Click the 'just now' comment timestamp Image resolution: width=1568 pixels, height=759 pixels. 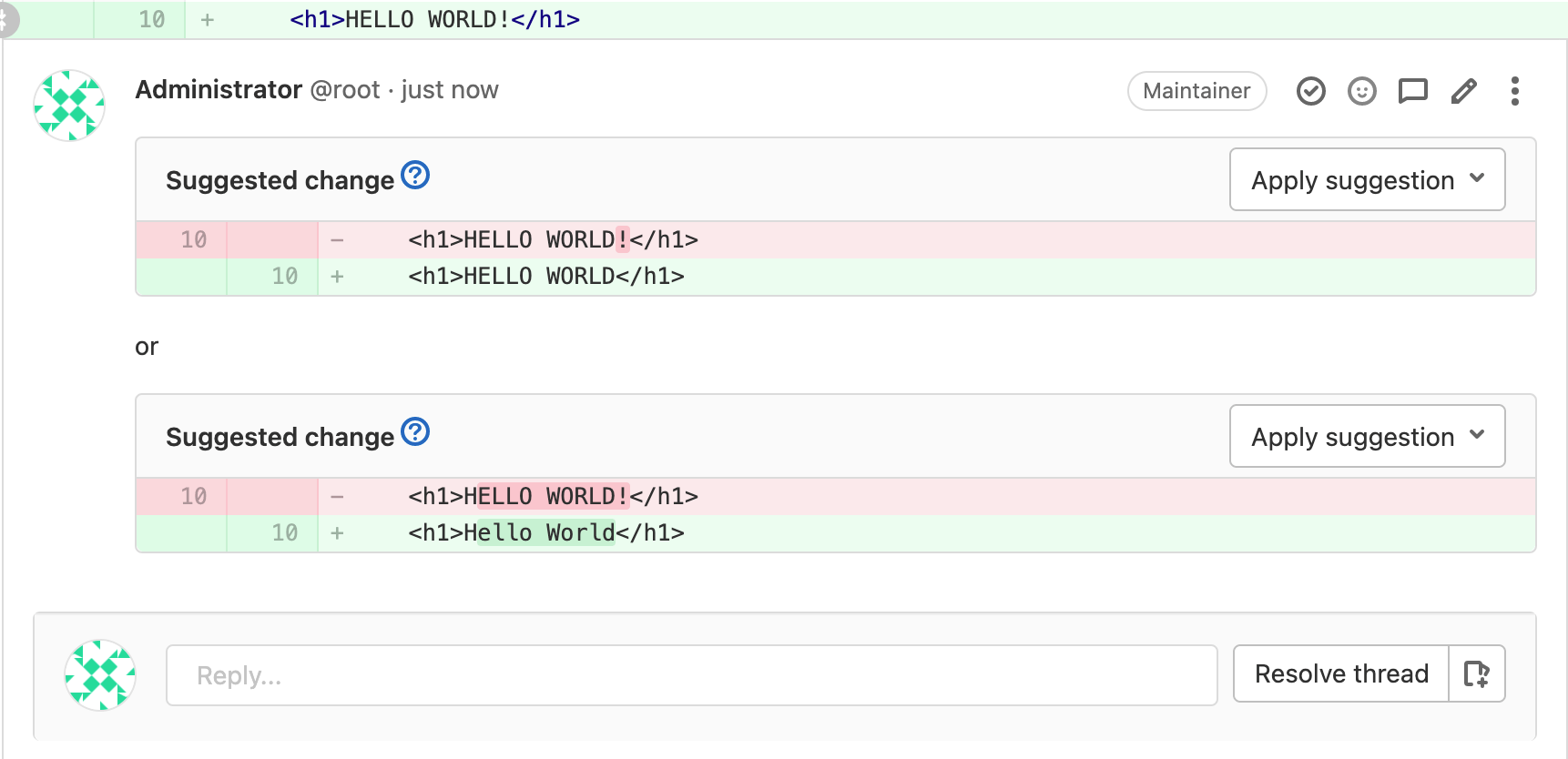[450, 90]
